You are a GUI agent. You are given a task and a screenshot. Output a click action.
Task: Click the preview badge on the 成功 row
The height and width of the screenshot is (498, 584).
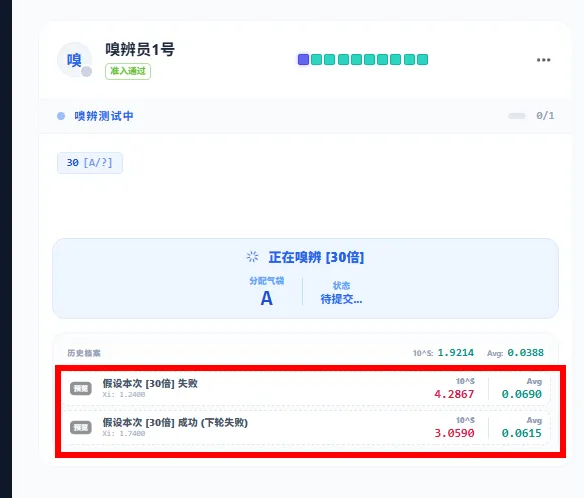point(81,428)
